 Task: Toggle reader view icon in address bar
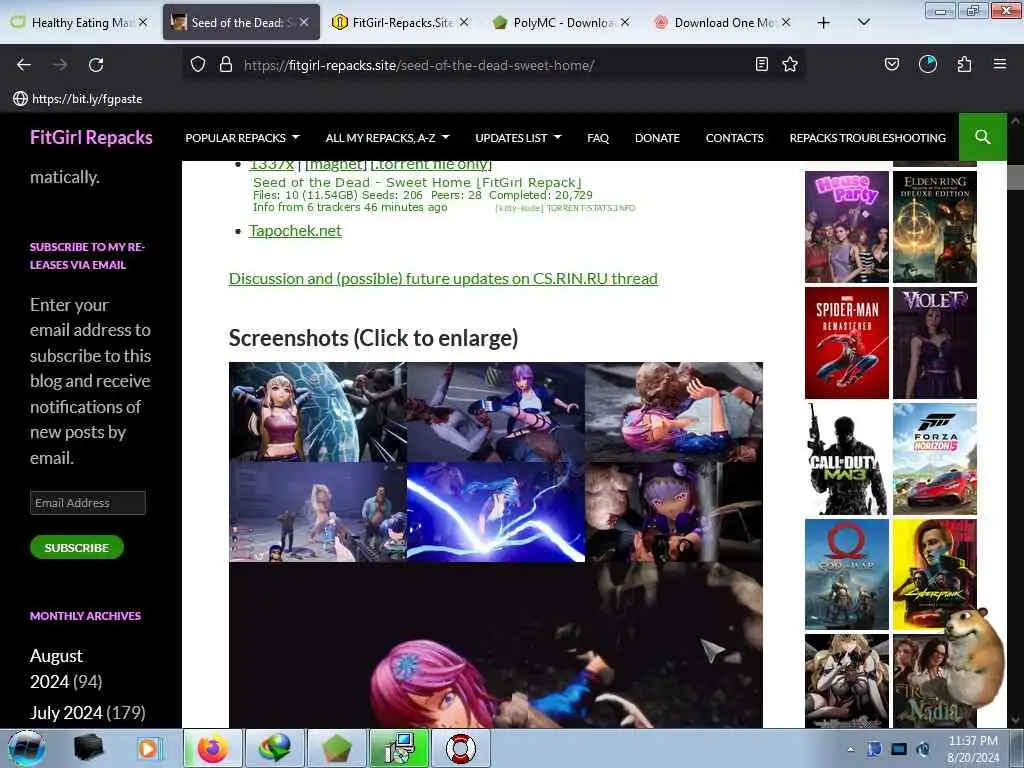(761, 64)
